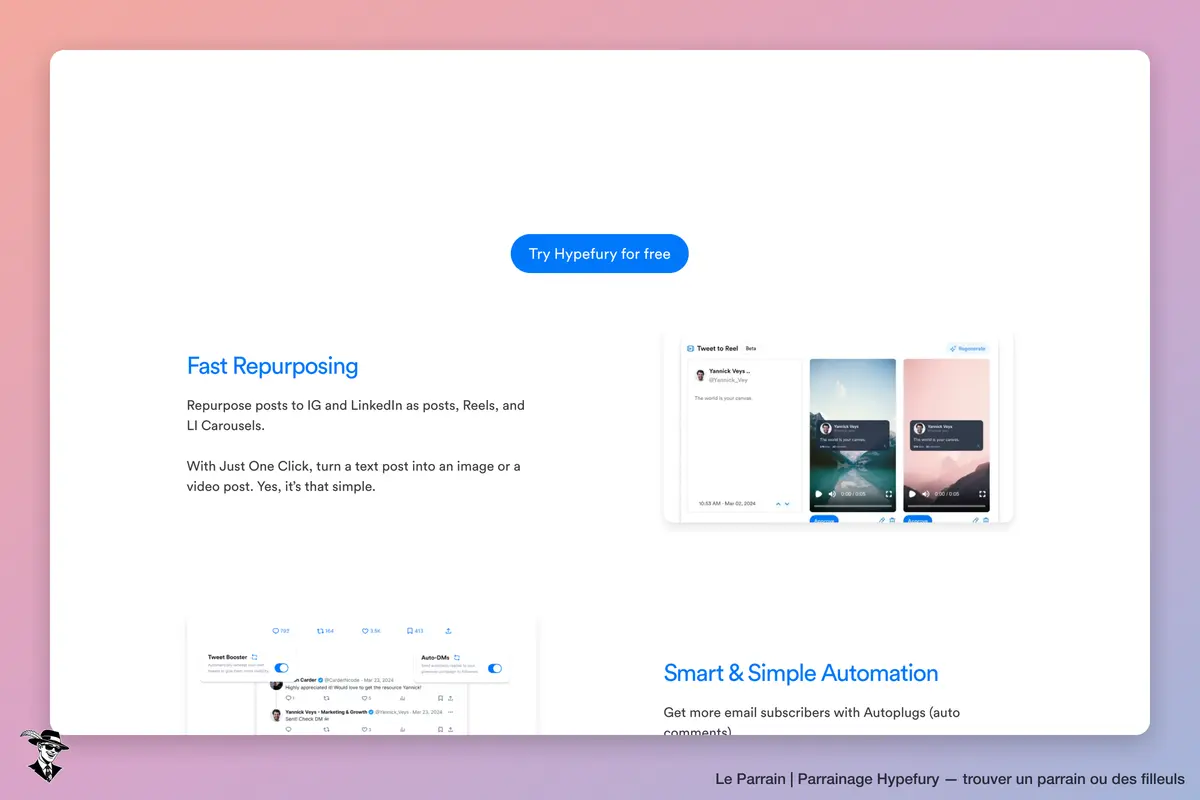Click the text "With Just One Click" paragraph
The height and width of the screenshot is (800, 1200).
pos(354,477)
